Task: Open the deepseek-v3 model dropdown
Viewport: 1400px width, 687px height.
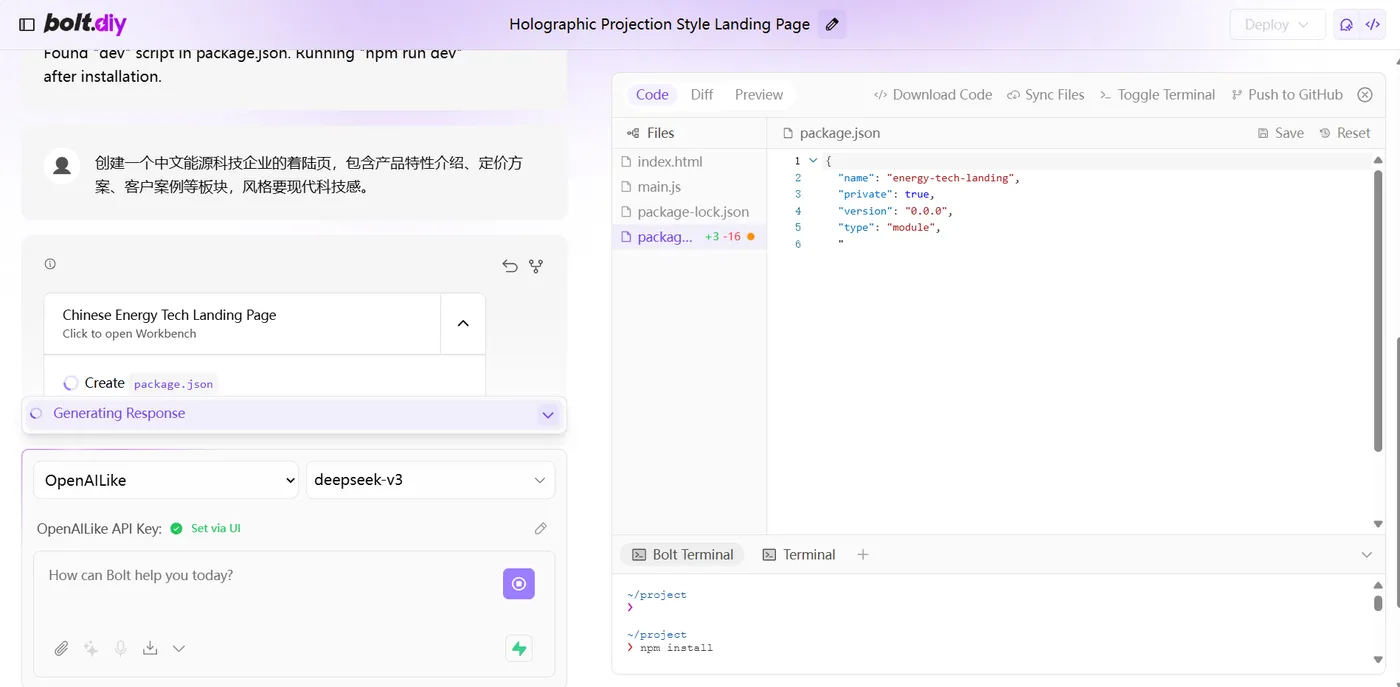Action: click(x=430, y=480)
